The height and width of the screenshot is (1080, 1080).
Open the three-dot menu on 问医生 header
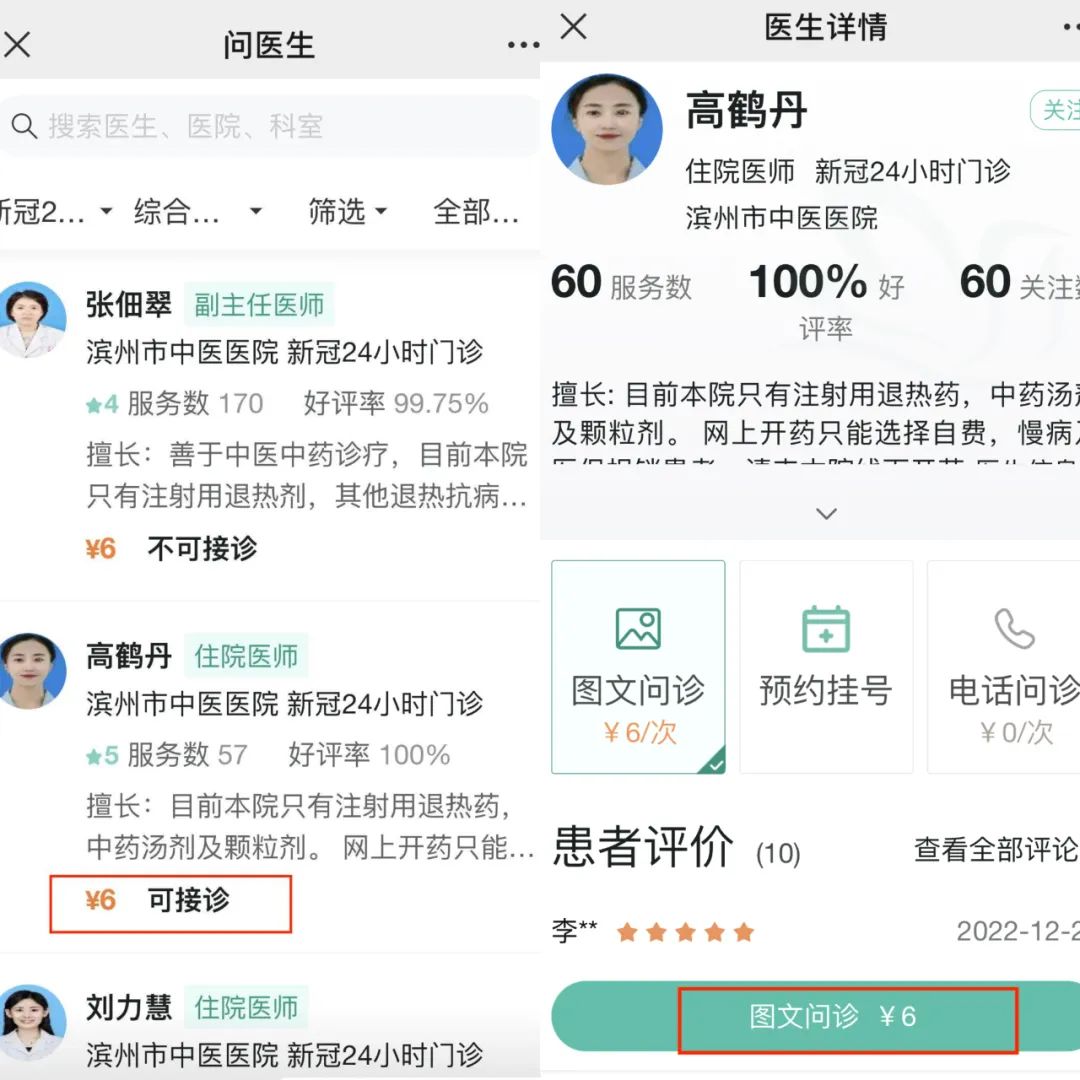point(523,45)
